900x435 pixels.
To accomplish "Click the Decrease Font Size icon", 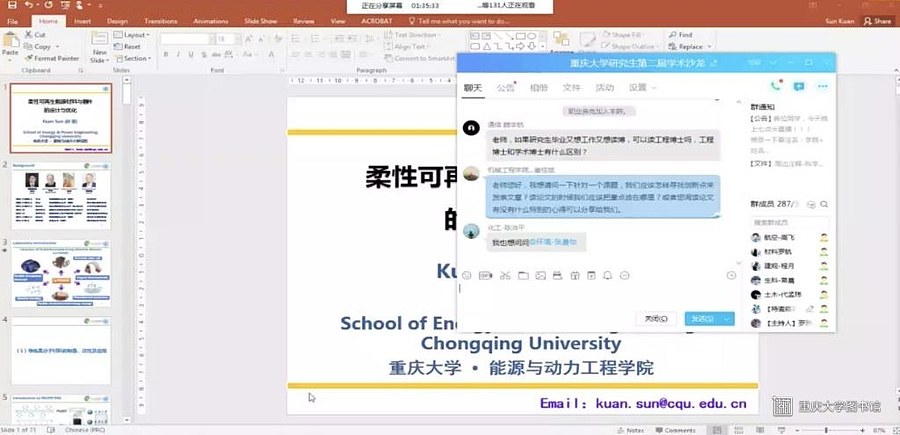I will pos(261,39).
